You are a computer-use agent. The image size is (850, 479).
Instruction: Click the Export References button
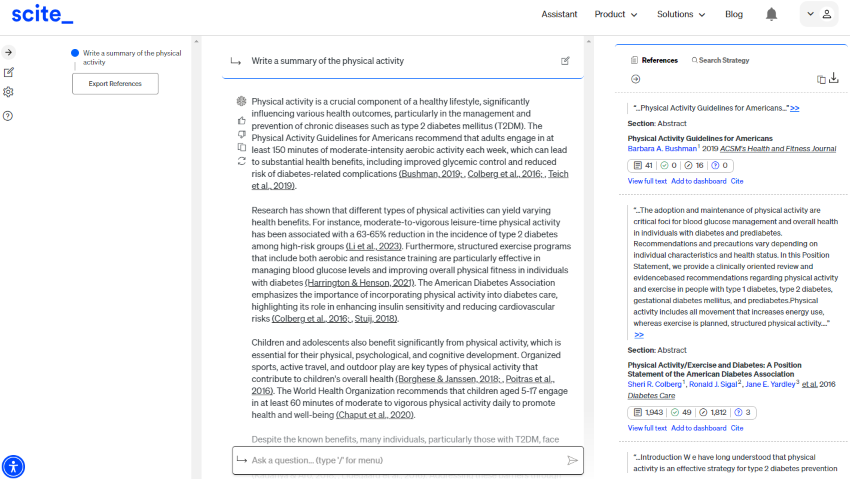tap(115, 84)
